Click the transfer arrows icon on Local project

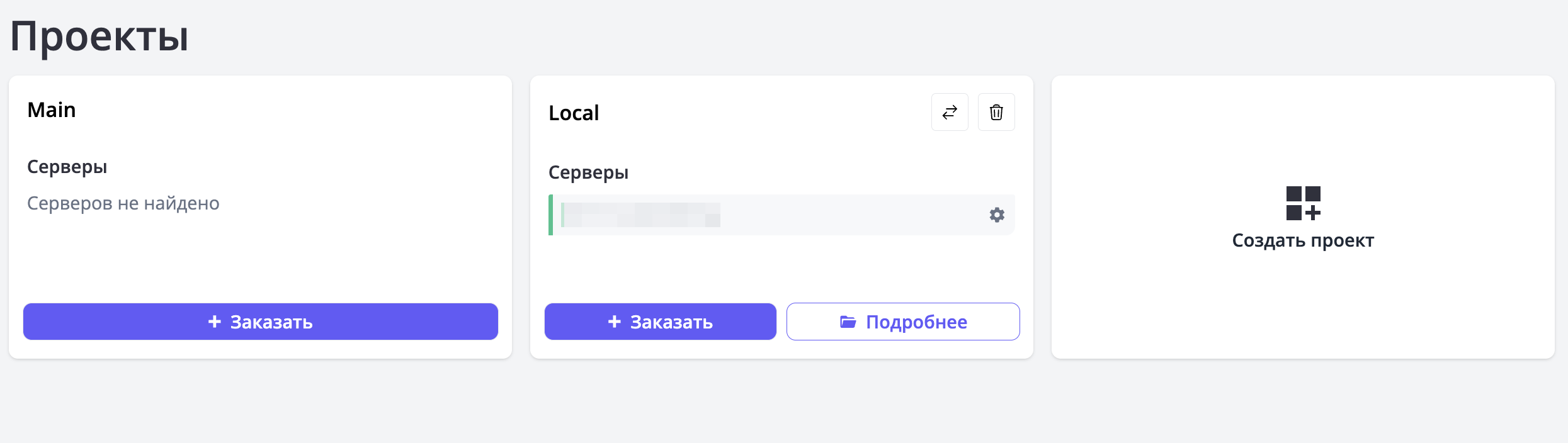(x=950, y=112)
